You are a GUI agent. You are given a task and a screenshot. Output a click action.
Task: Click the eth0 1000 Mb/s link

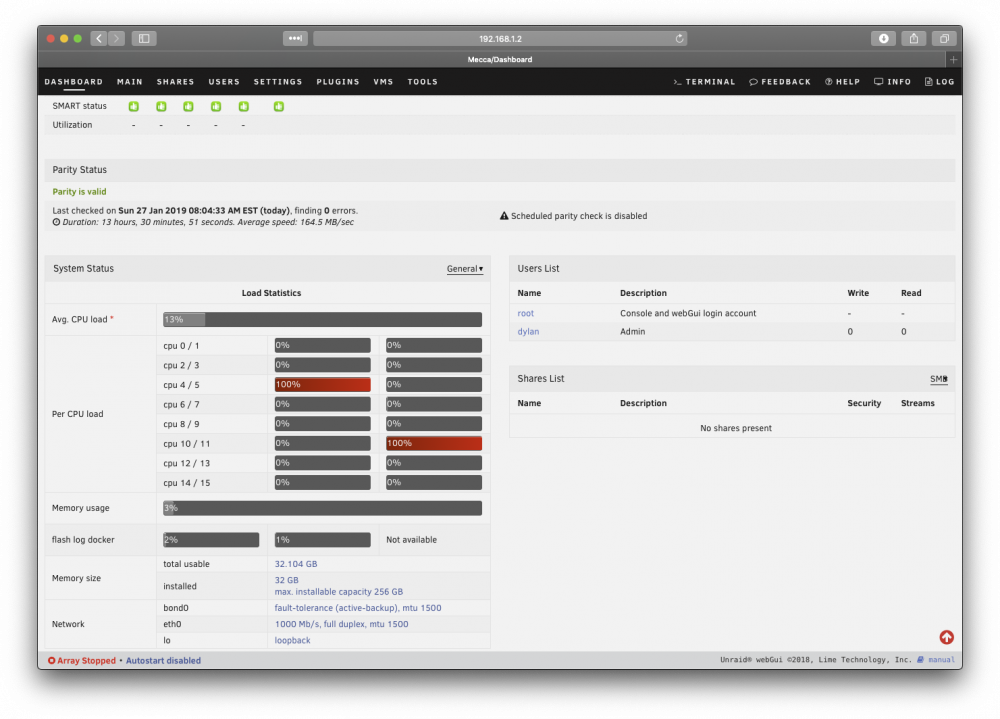point(341,624)
